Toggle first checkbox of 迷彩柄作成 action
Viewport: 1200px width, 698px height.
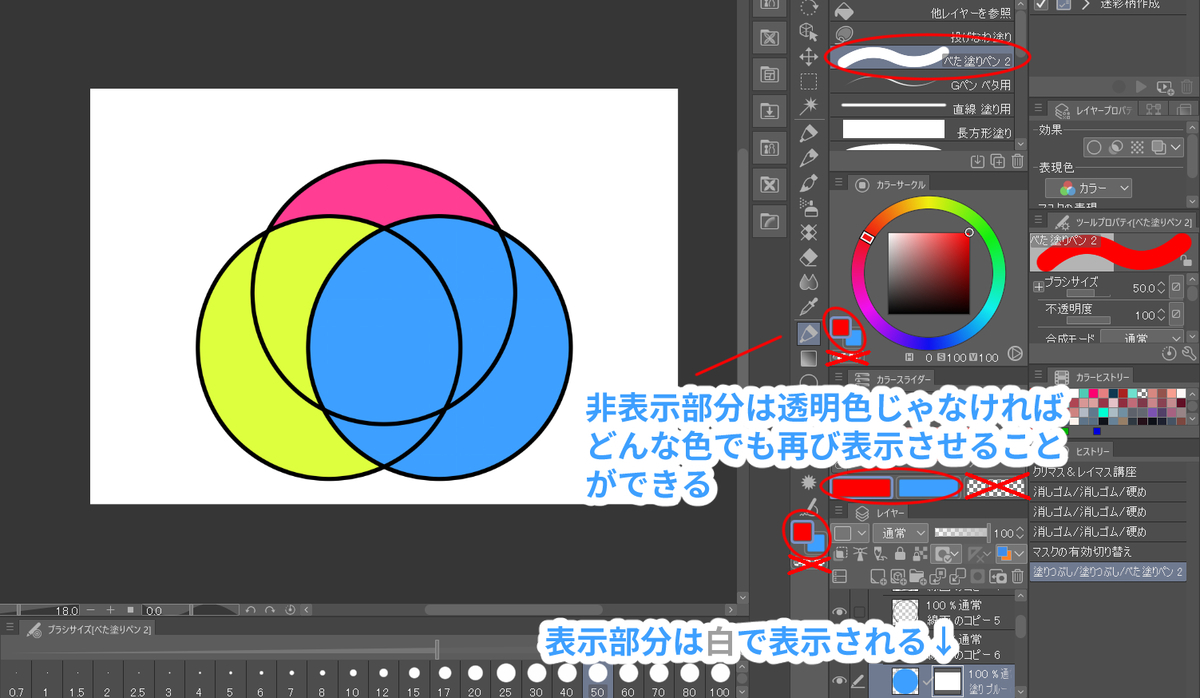(1041, 4)
